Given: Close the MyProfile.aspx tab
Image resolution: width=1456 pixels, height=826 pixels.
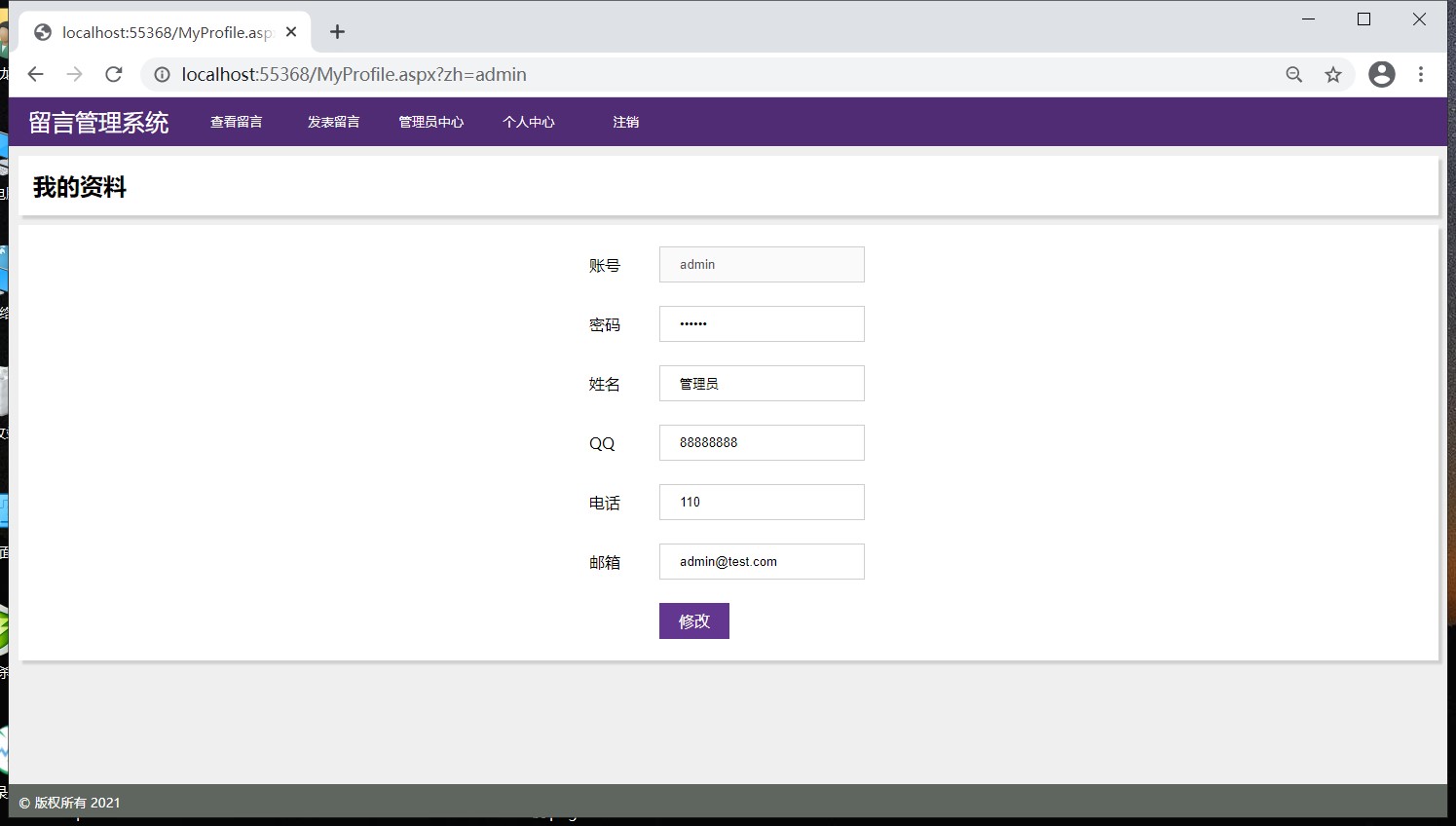Looking at the screenshot, I should tap(291, 32).
